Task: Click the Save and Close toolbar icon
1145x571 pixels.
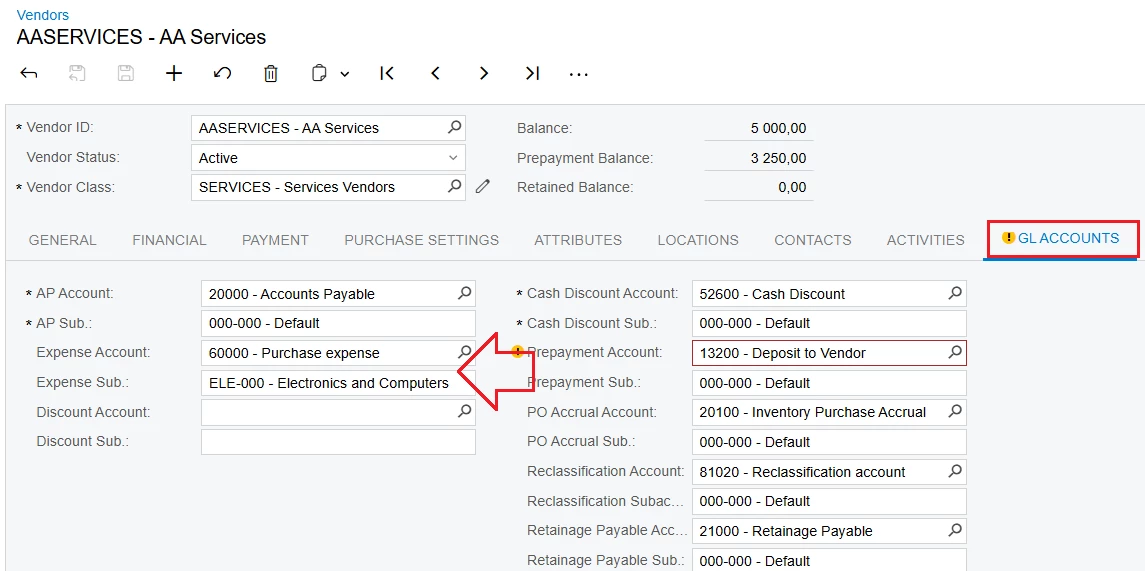Action: click(77, 73)
